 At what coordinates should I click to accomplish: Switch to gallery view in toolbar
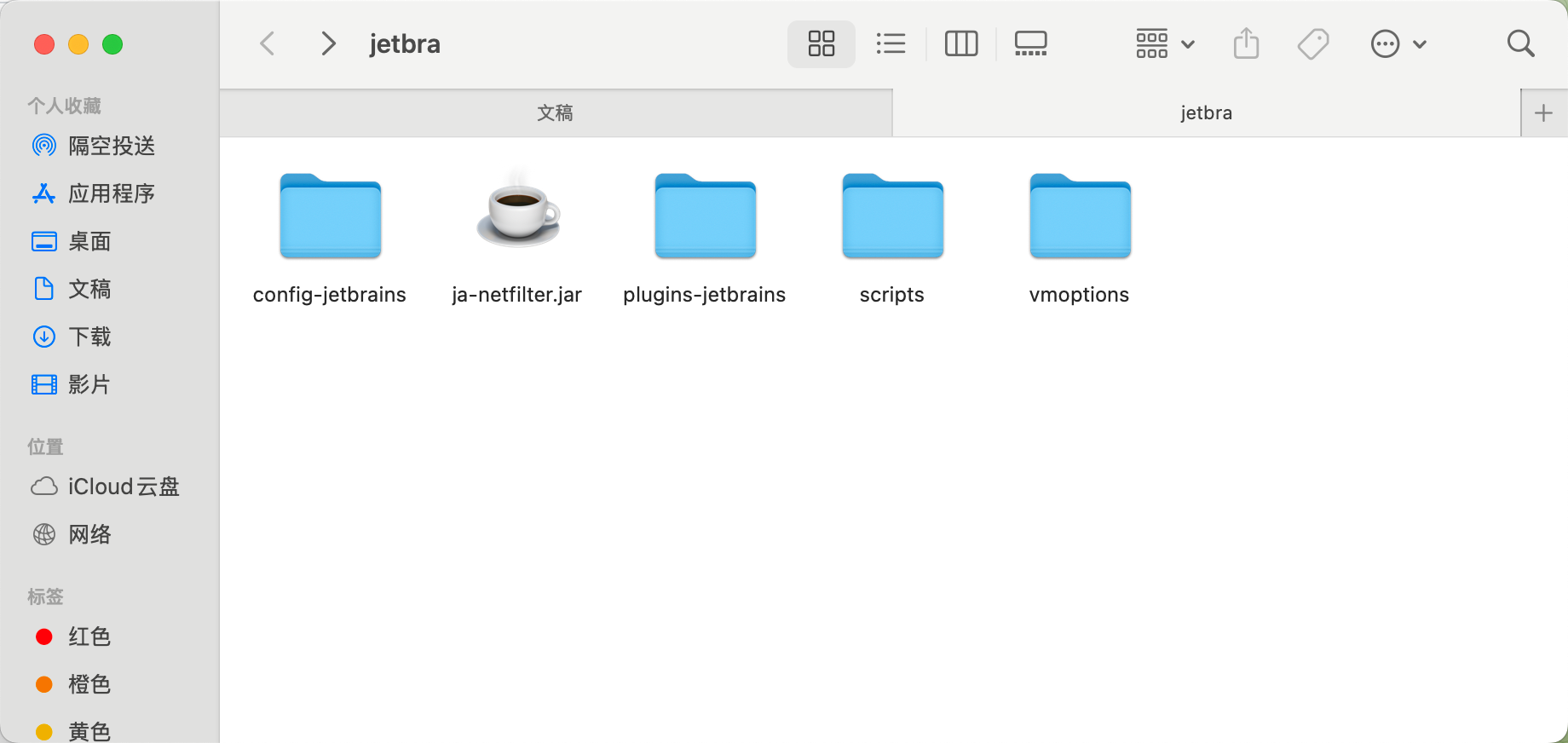[x=1030, y=43]
